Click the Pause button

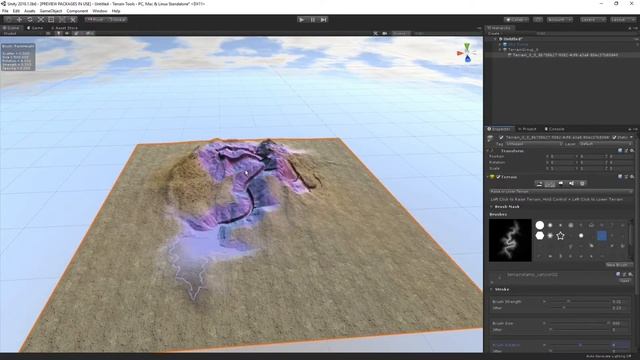click(313, 20)
